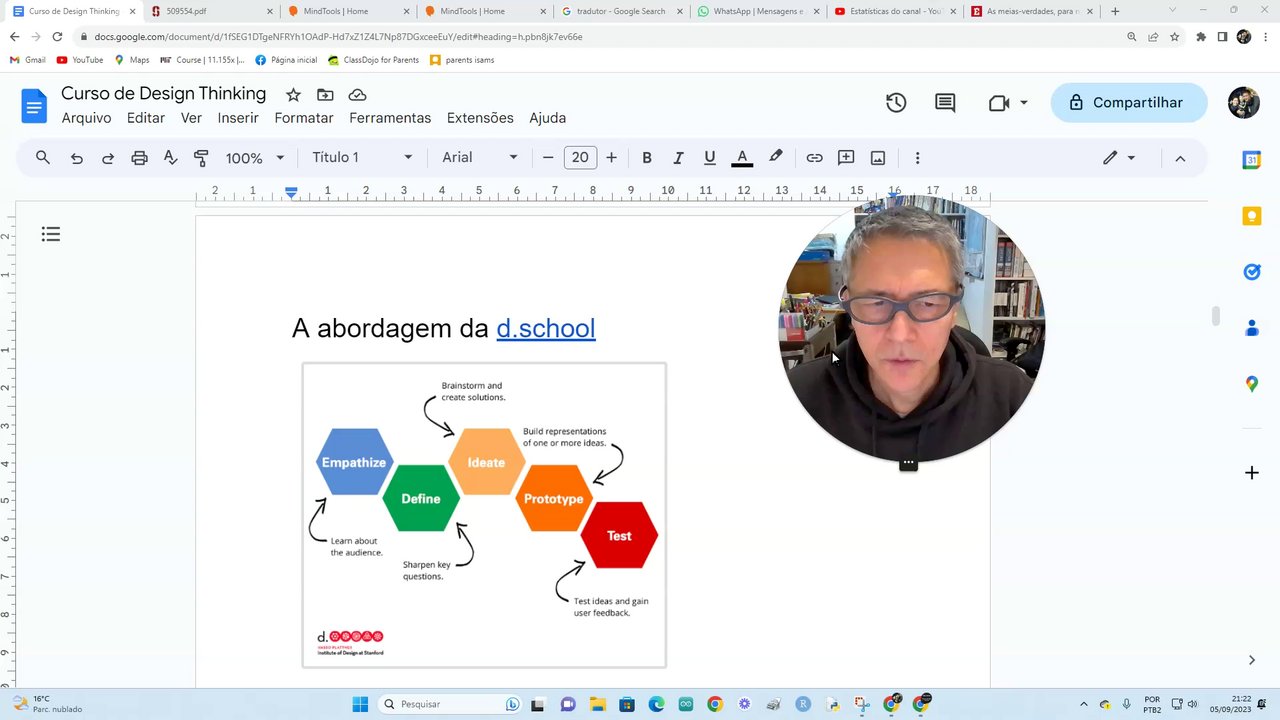Expand the Meet camera dropdown arrow
1280x720 pixels.
point(1024,103)
